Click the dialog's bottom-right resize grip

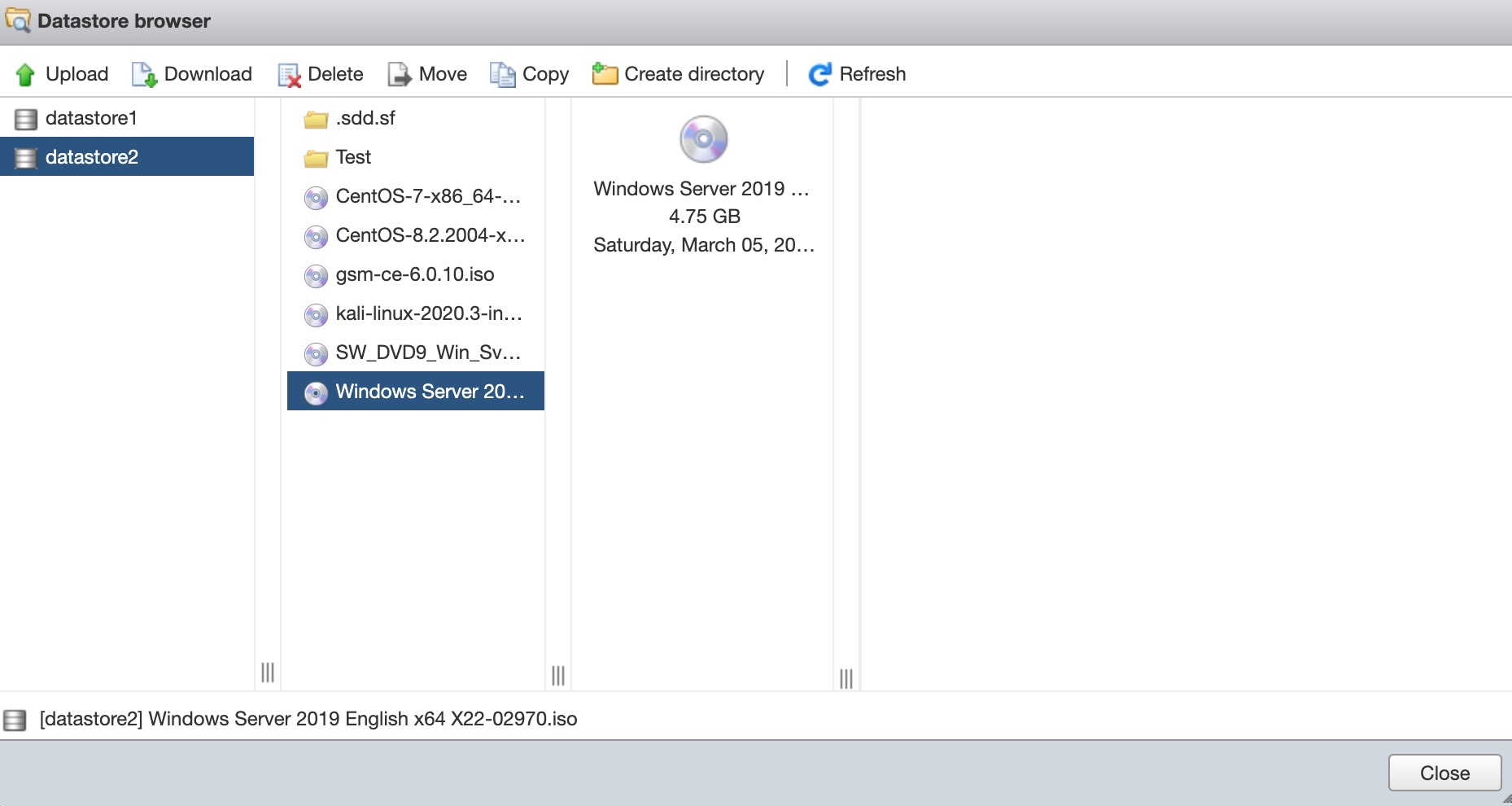click(x=1505, y=799)
